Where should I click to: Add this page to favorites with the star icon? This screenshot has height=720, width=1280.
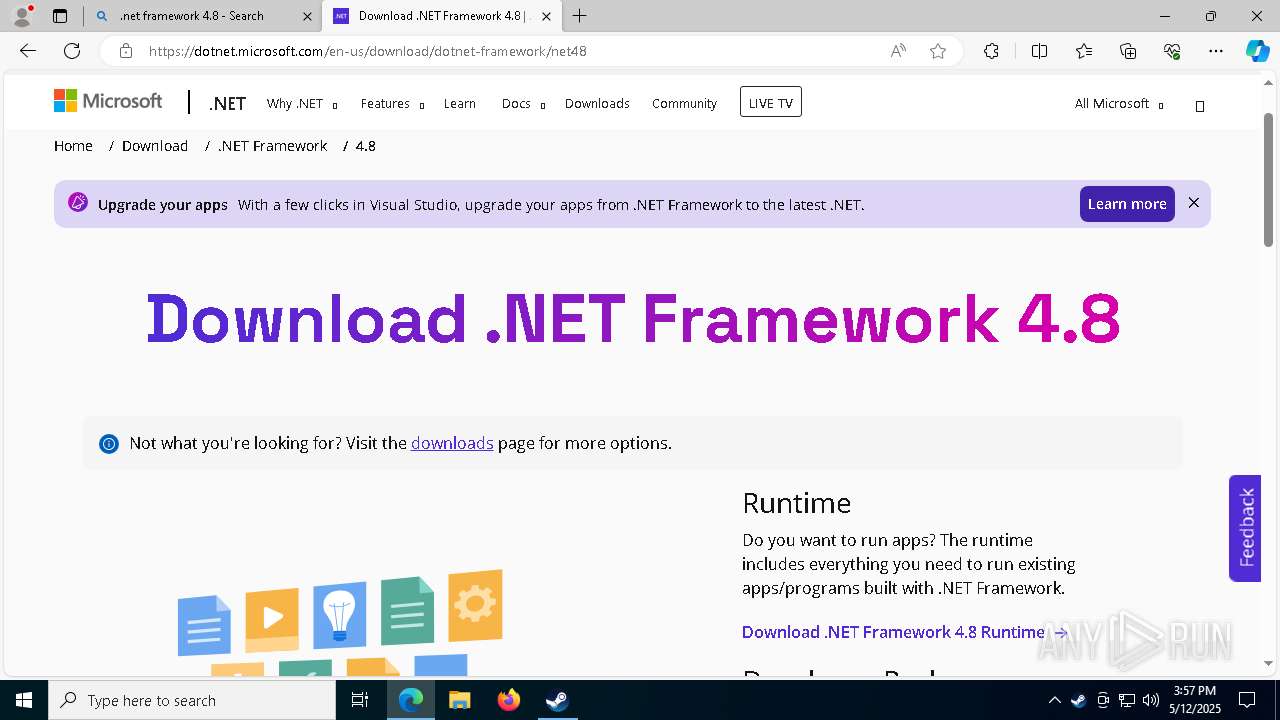(x=938, y=51)
